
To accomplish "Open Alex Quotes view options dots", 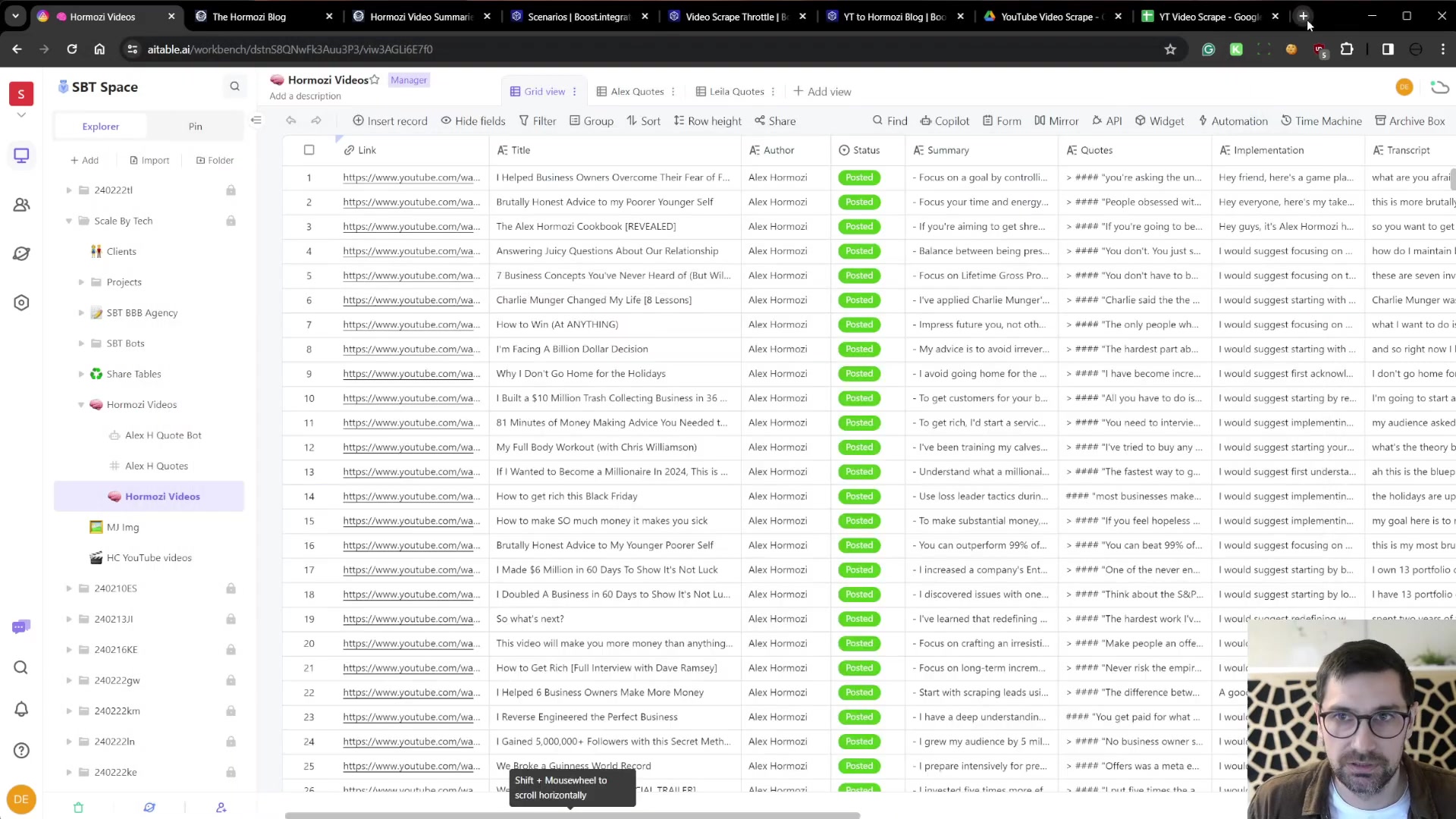I will 673,92.
